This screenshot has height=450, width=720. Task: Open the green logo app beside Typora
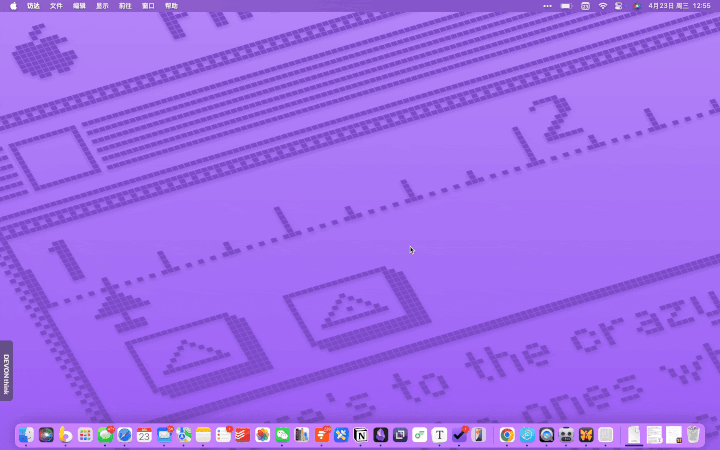420,435
